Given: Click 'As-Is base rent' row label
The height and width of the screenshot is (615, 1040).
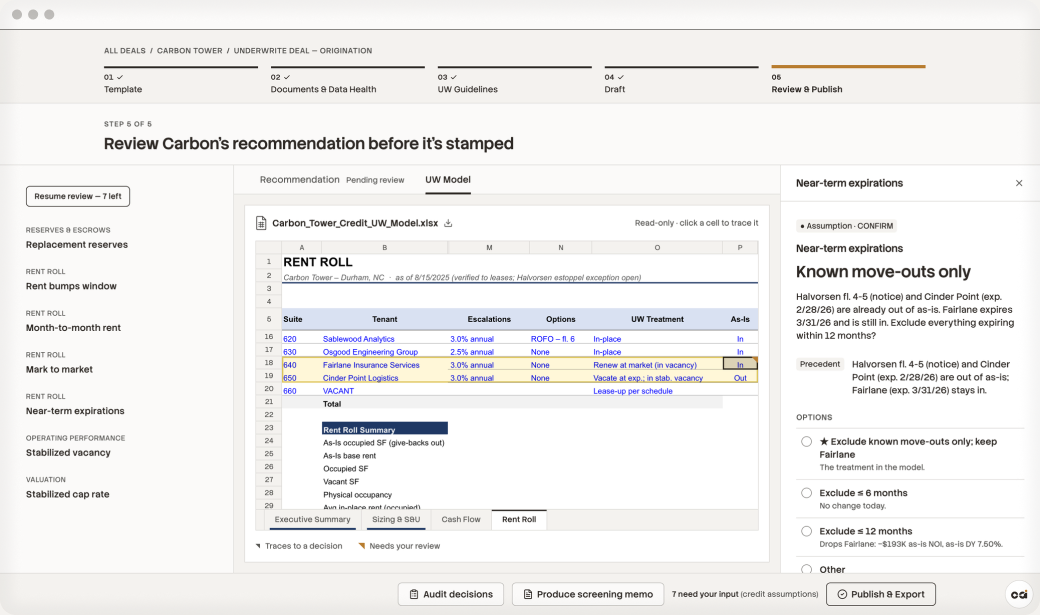Looking at the screenshot, I should tap(349, 456).
